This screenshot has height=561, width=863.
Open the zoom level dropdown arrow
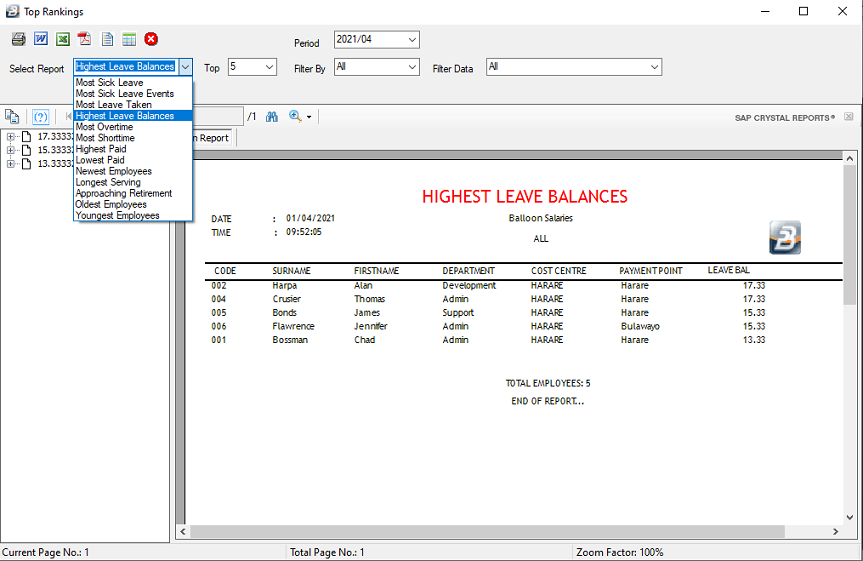click(x=309, y=117)
